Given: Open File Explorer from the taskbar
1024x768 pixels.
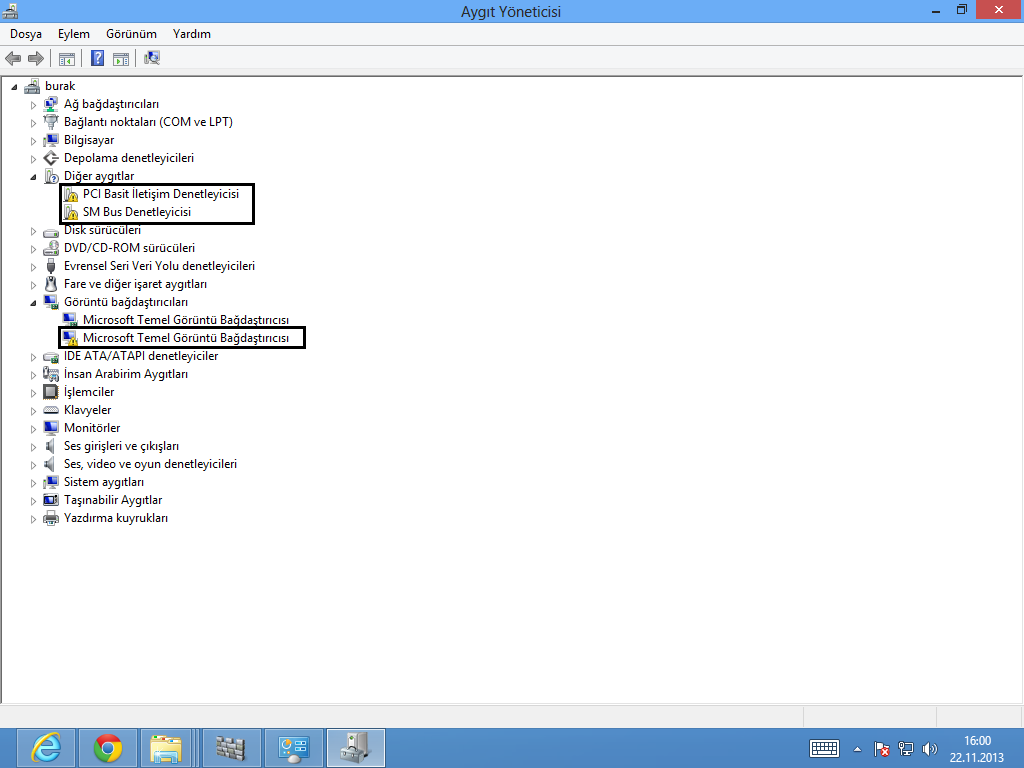Looking at the screenshot, I should tap(166, 748).
